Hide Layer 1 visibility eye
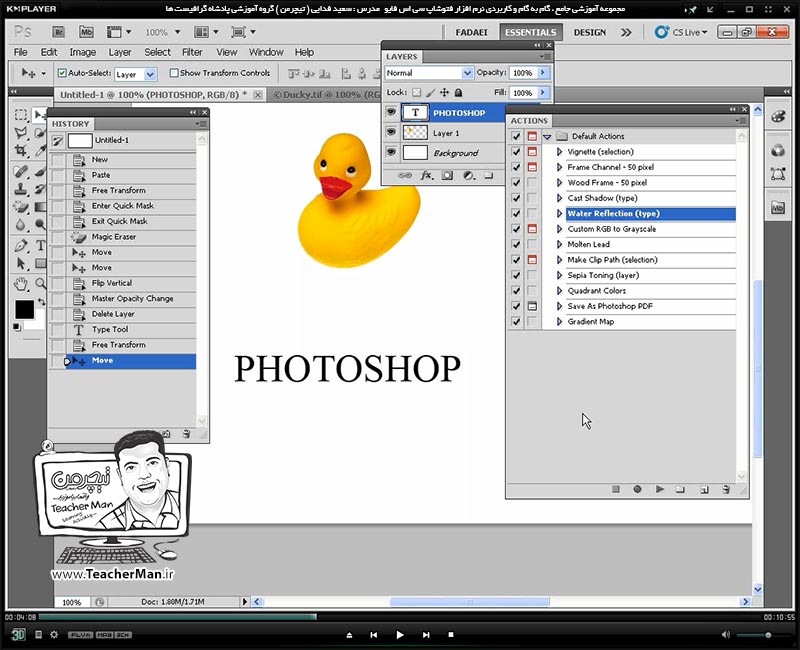 pyautogui.click(x=391, y=132)
